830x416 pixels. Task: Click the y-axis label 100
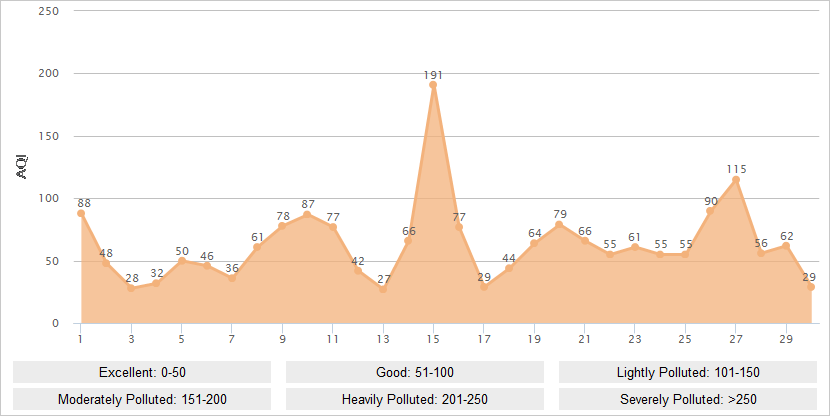[x=48, y=198]
